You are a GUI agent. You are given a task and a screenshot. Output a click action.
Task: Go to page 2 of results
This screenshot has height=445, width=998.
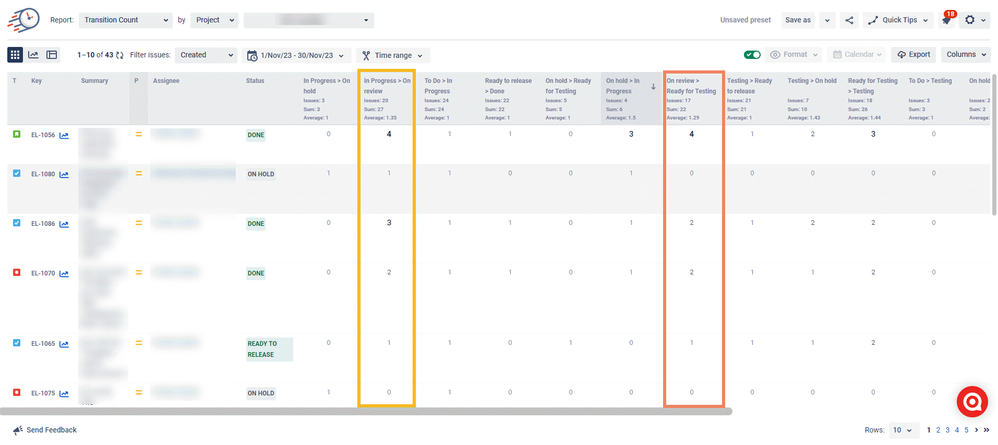coord(938,430)
